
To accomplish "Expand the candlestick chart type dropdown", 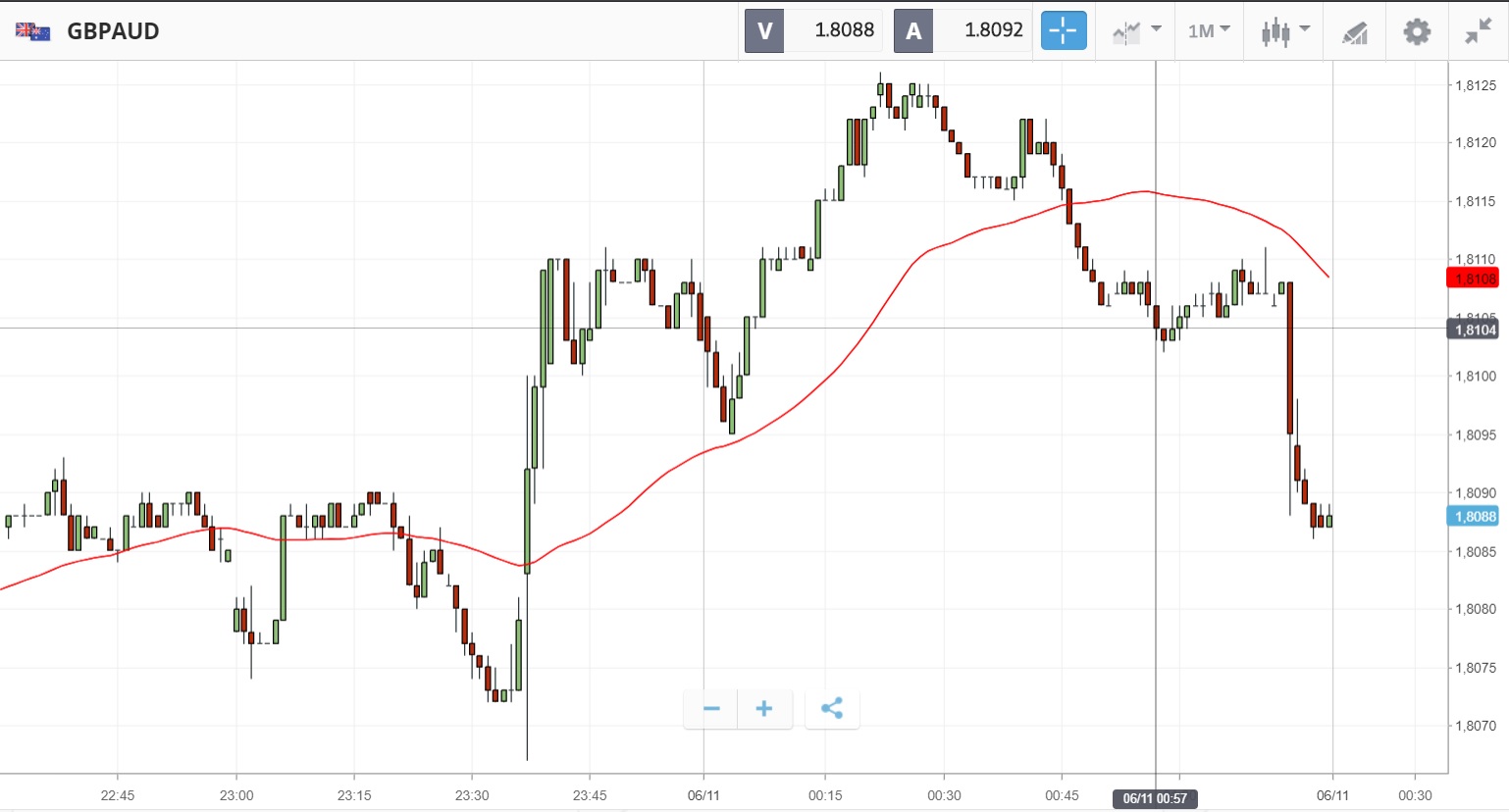I will pos(1284,31).
